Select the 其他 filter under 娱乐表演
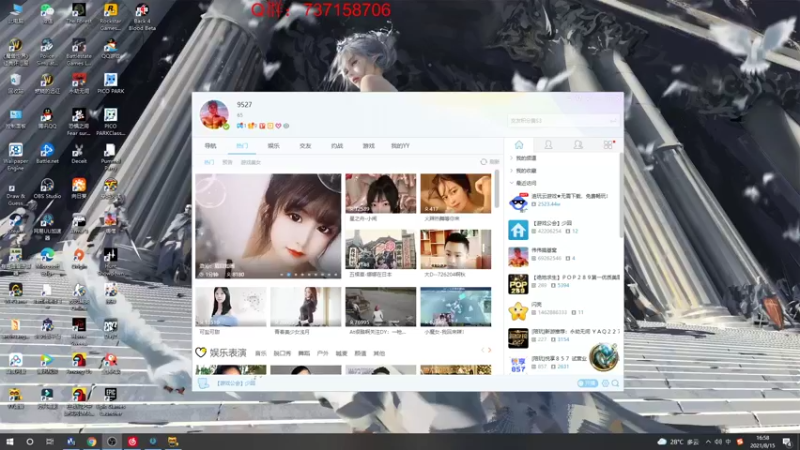This screenshot has width=800, height=450. pyautogui.click(x=379, y=353)
